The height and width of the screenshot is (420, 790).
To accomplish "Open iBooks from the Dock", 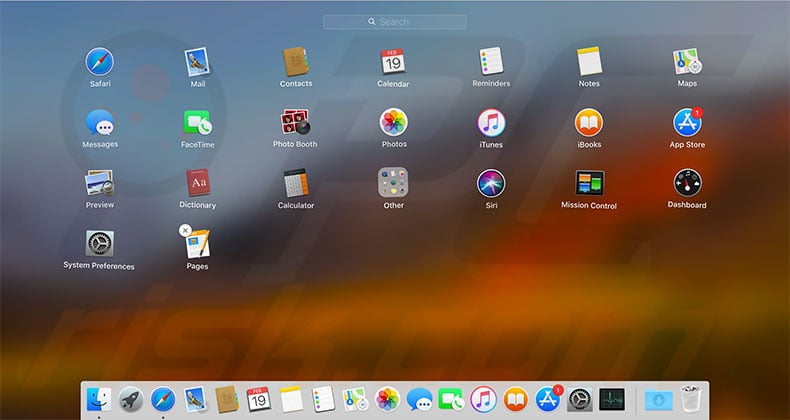I will tap(516, 399).
